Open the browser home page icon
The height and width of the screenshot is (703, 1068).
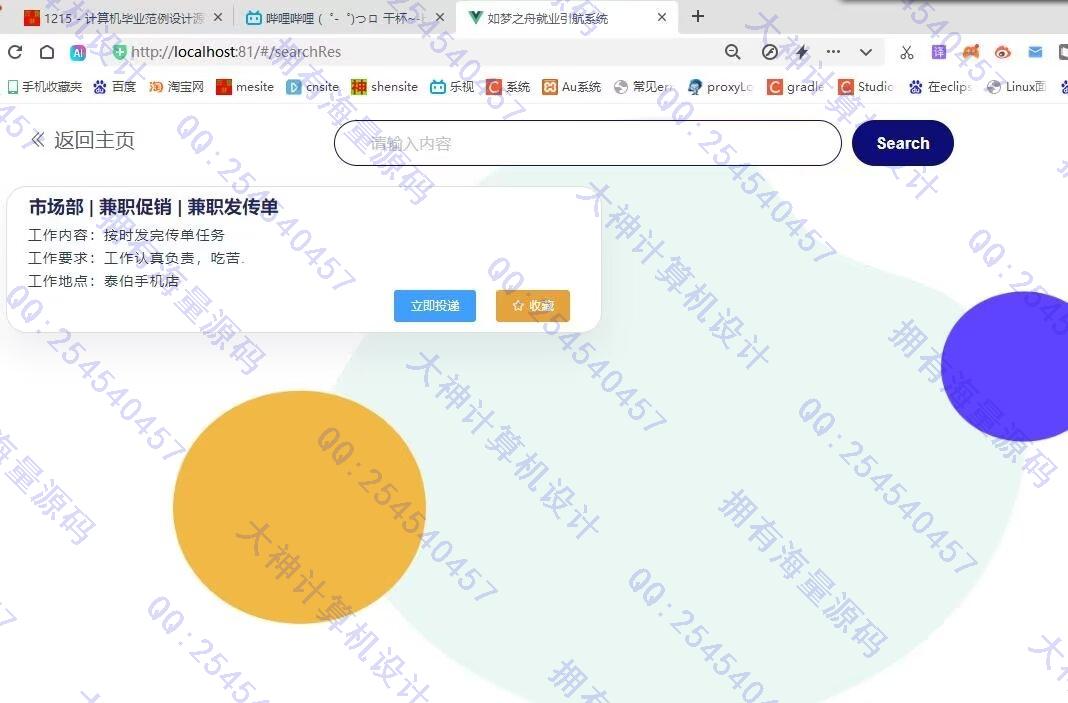click(46, 52)
